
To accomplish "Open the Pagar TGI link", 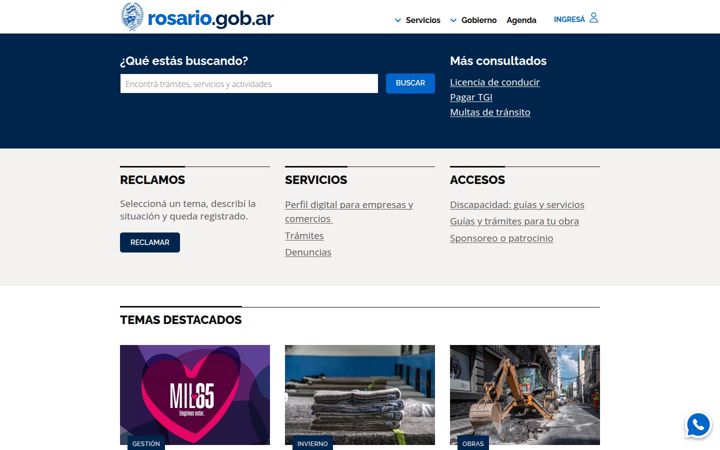I will click(x=471, y=97).
